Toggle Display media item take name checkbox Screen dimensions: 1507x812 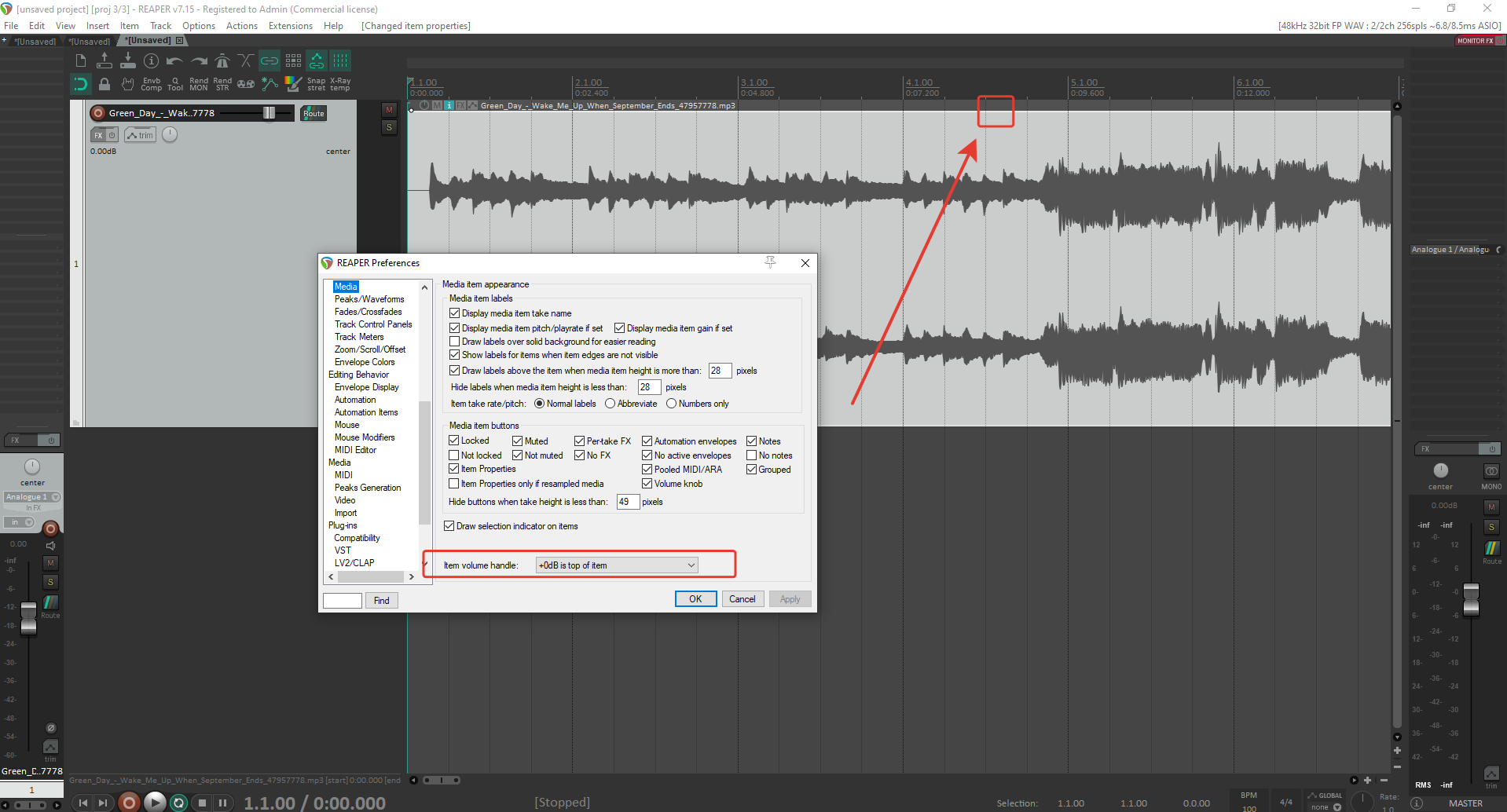pyautogui.click(x=454, y=313)
